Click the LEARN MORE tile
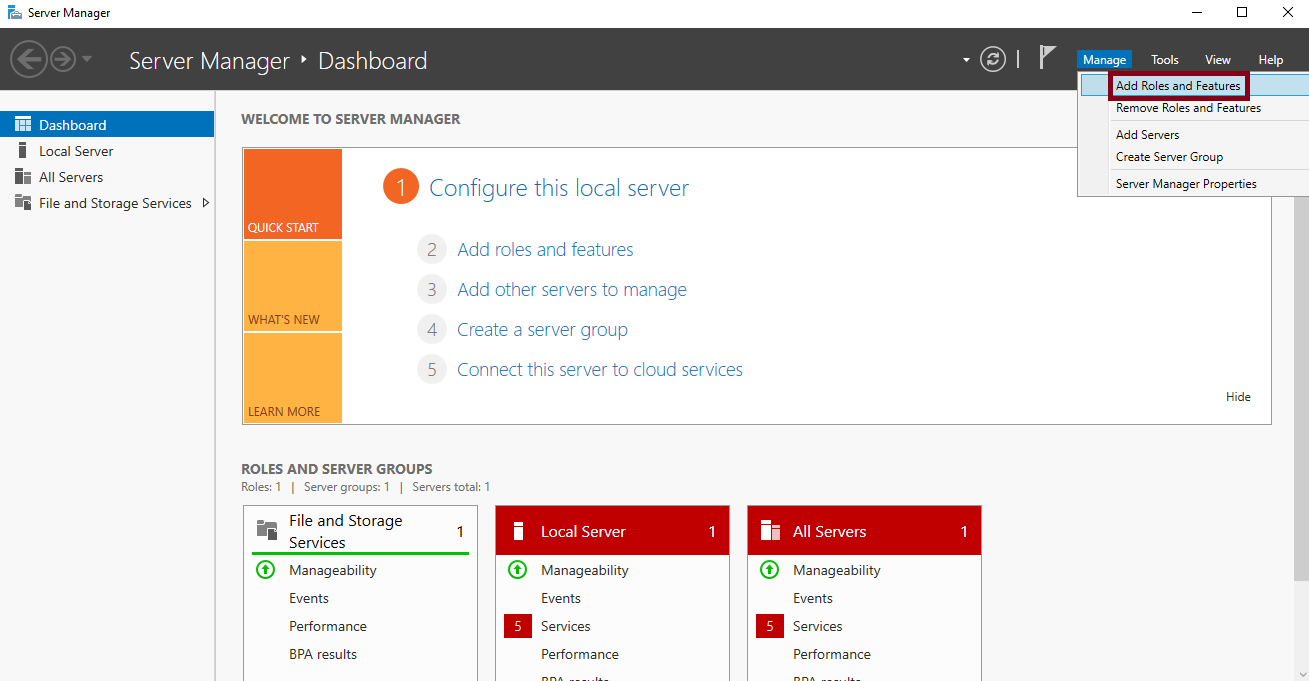Screen dimensions: 1309x681 coord(292,378)
